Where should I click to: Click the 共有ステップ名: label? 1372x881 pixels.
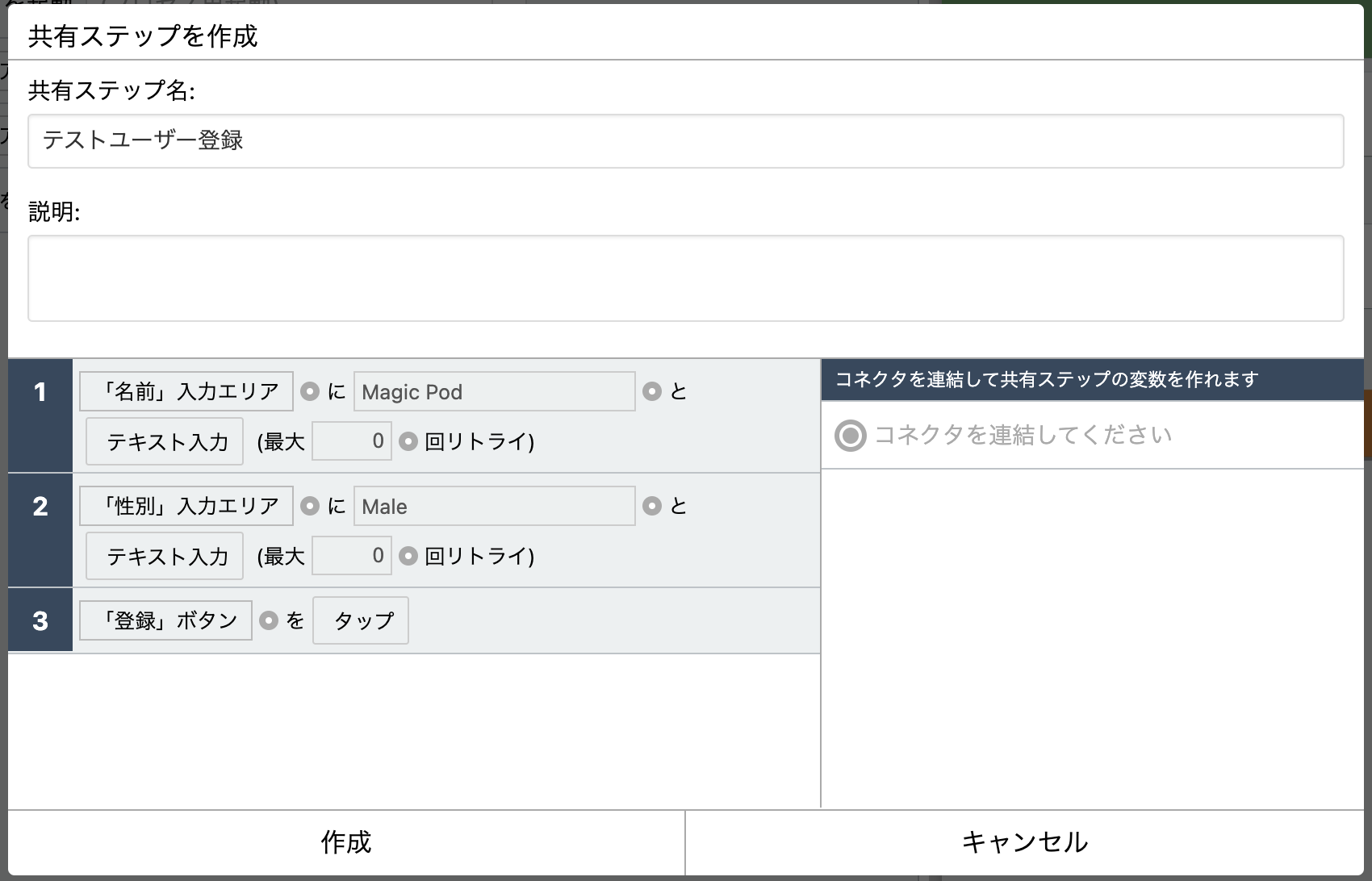pos(111,90)
